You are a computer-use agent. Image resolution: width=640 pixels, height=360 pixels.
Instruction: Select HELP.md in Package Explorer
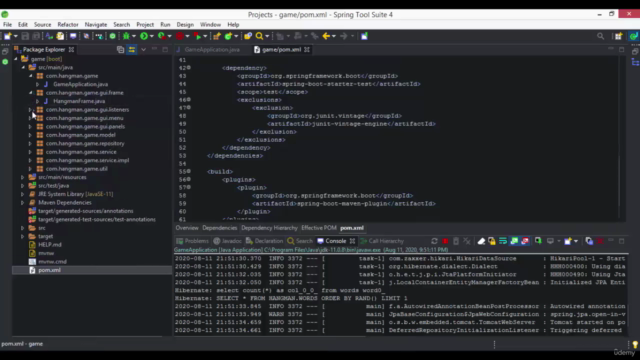click(50, 245)
